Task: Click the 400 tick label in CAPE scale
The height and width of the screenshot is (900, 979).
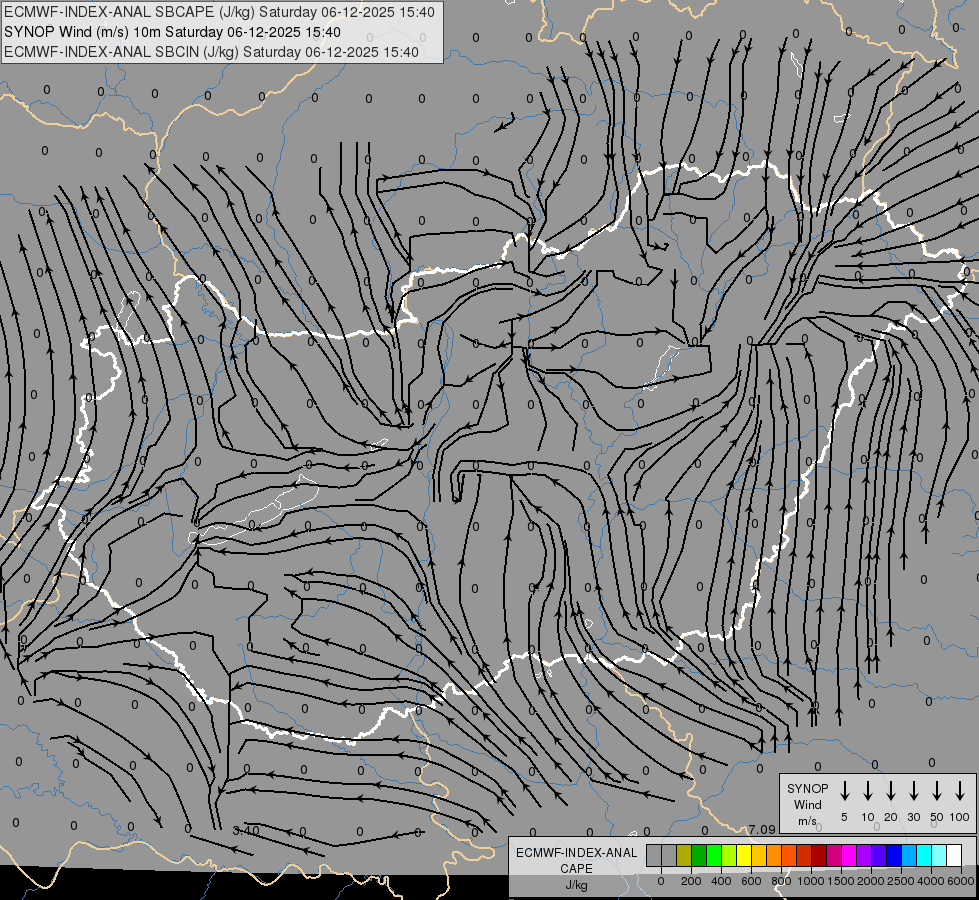Action: pyautogui.click(x=721, y=881)
